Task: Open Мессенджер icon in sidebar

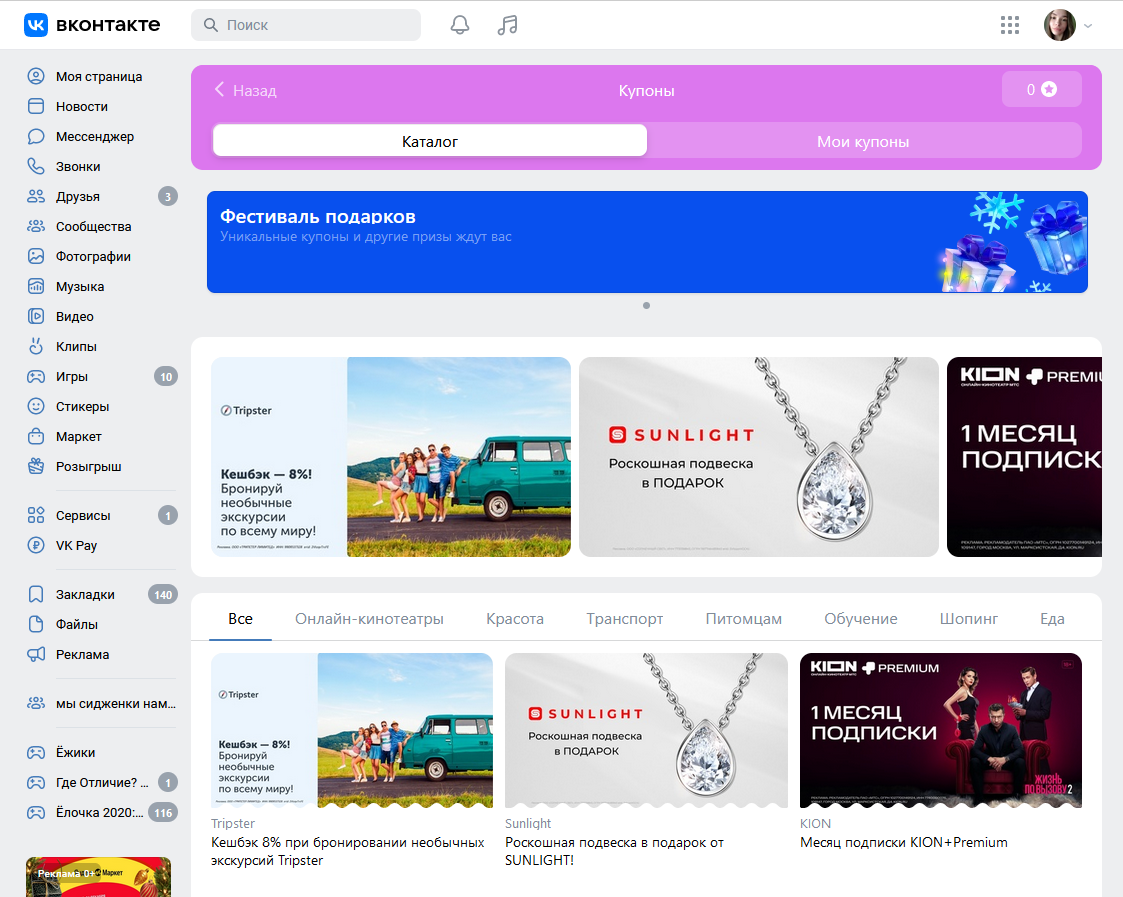Action: click(36, 136)
